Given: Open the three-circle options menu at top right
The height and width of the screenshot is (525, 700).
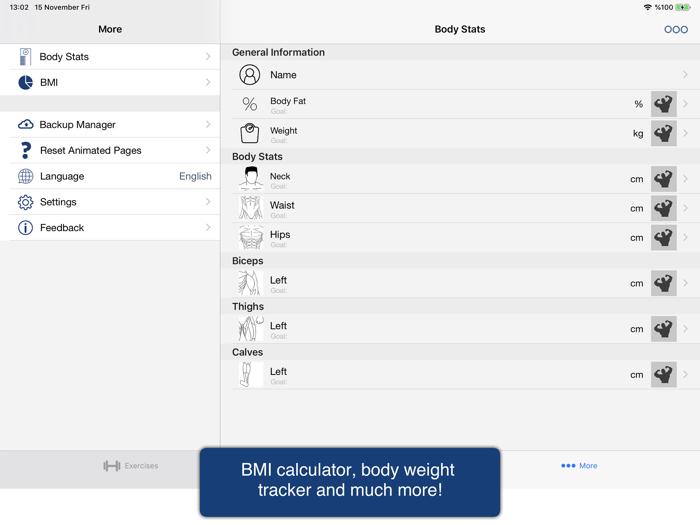Looking at the screenshot, I should click(676, 30).
